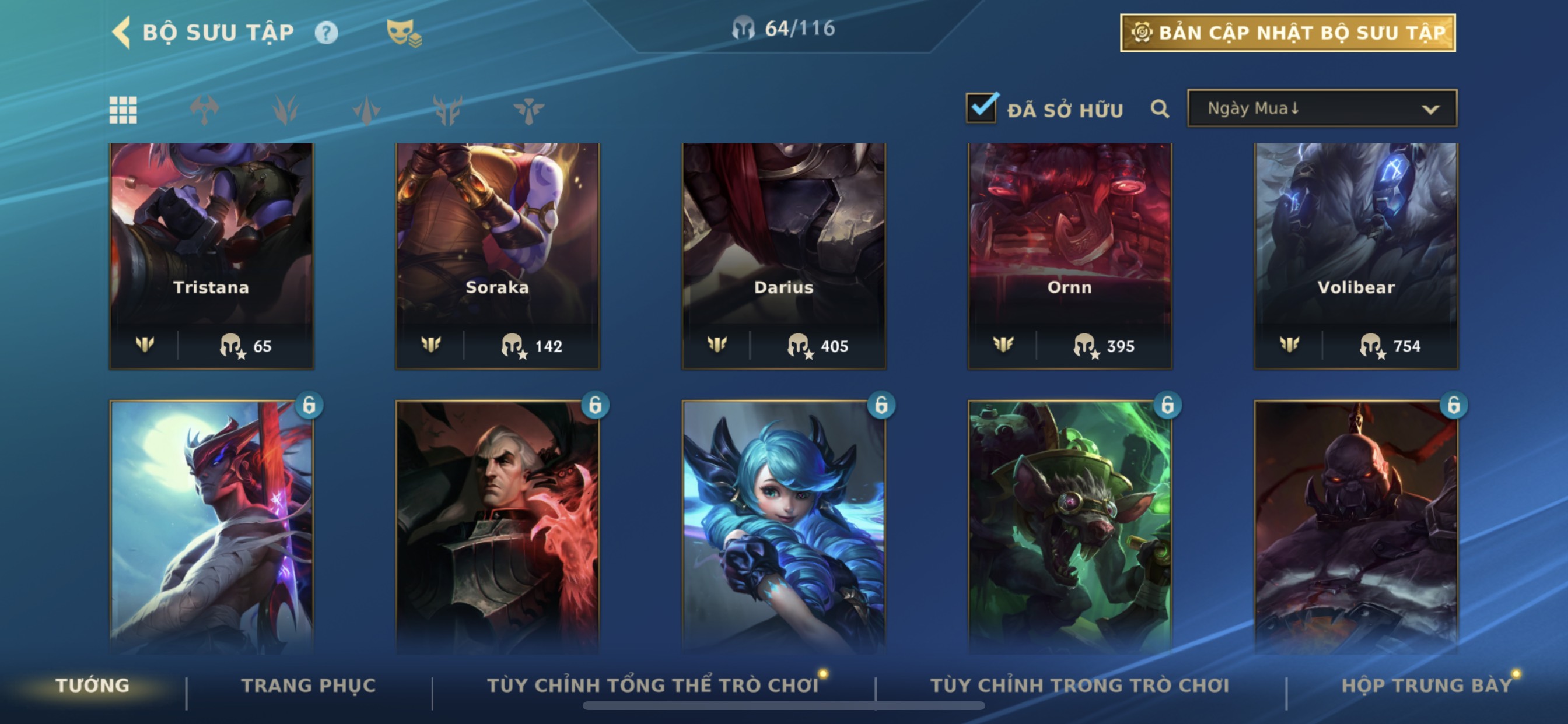Open the help question mark icon
This screenshot has width=1568, height=724.
click(326, 32)
